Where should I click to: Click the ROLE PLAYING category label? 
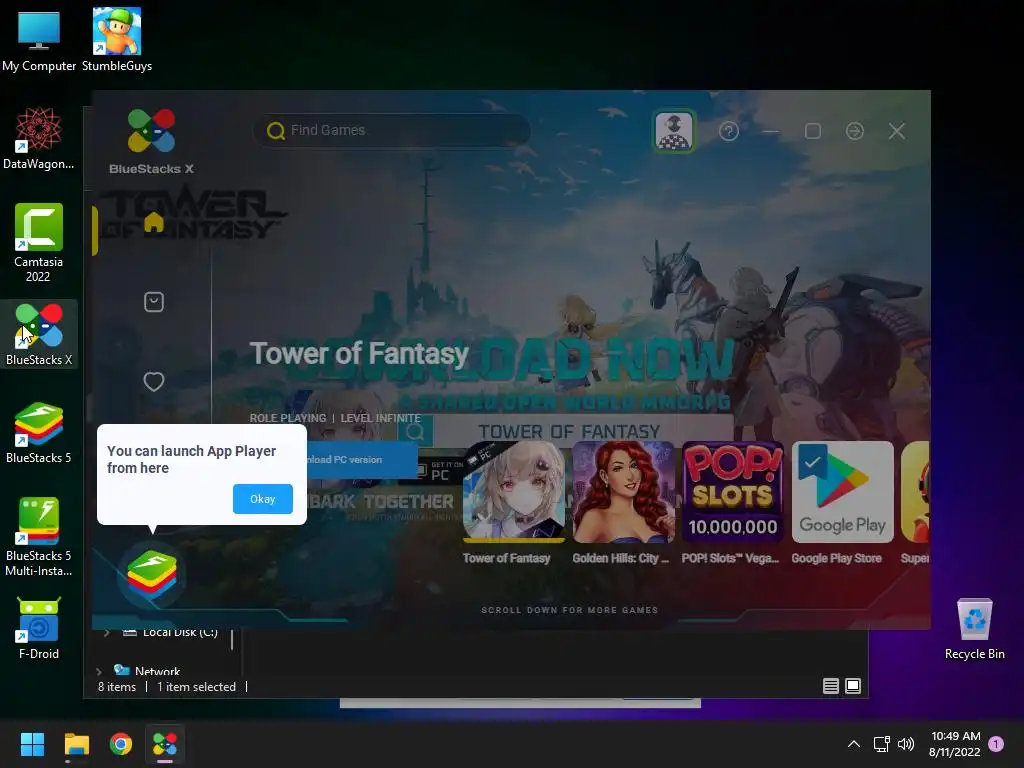click(287, 418)
